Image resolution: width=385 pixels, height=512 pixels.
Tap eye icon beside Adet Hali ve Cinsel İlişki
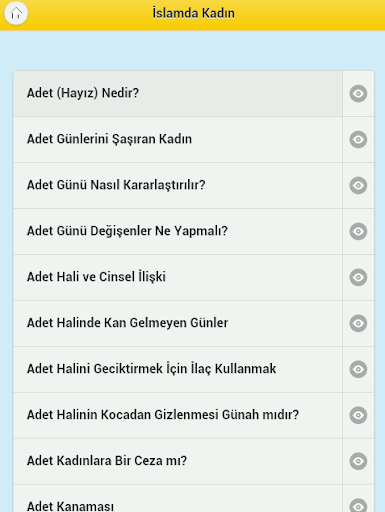(x=358, y=277)
